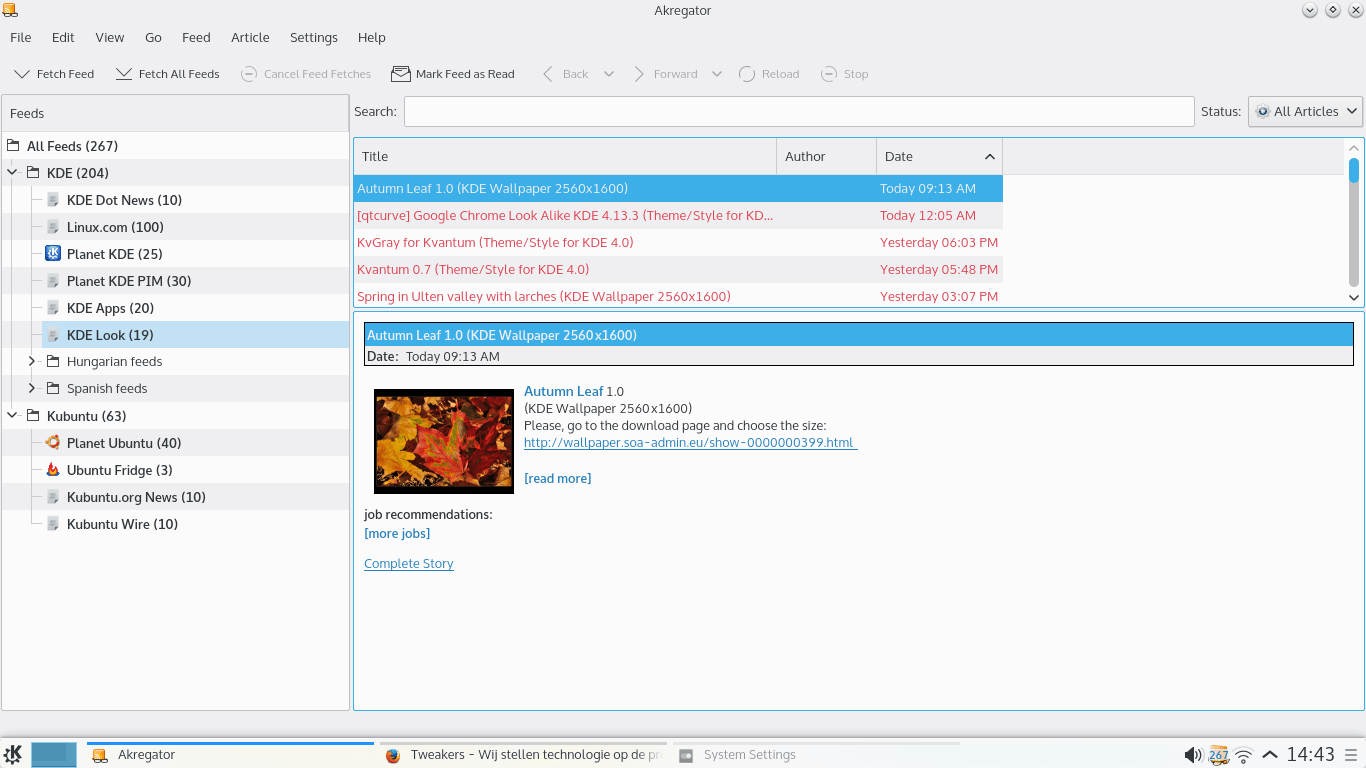Image resolution: width=1366 pixels, height=768 pixels.
Task: Sort articles by Date column header
Action: 939,156
